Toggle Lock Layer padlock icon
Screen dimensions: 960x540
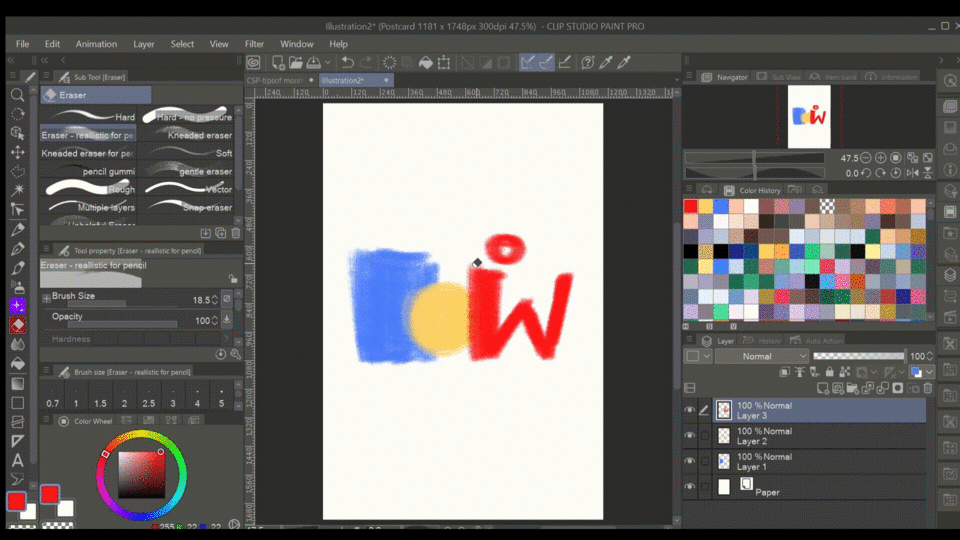tap(830, 372)
